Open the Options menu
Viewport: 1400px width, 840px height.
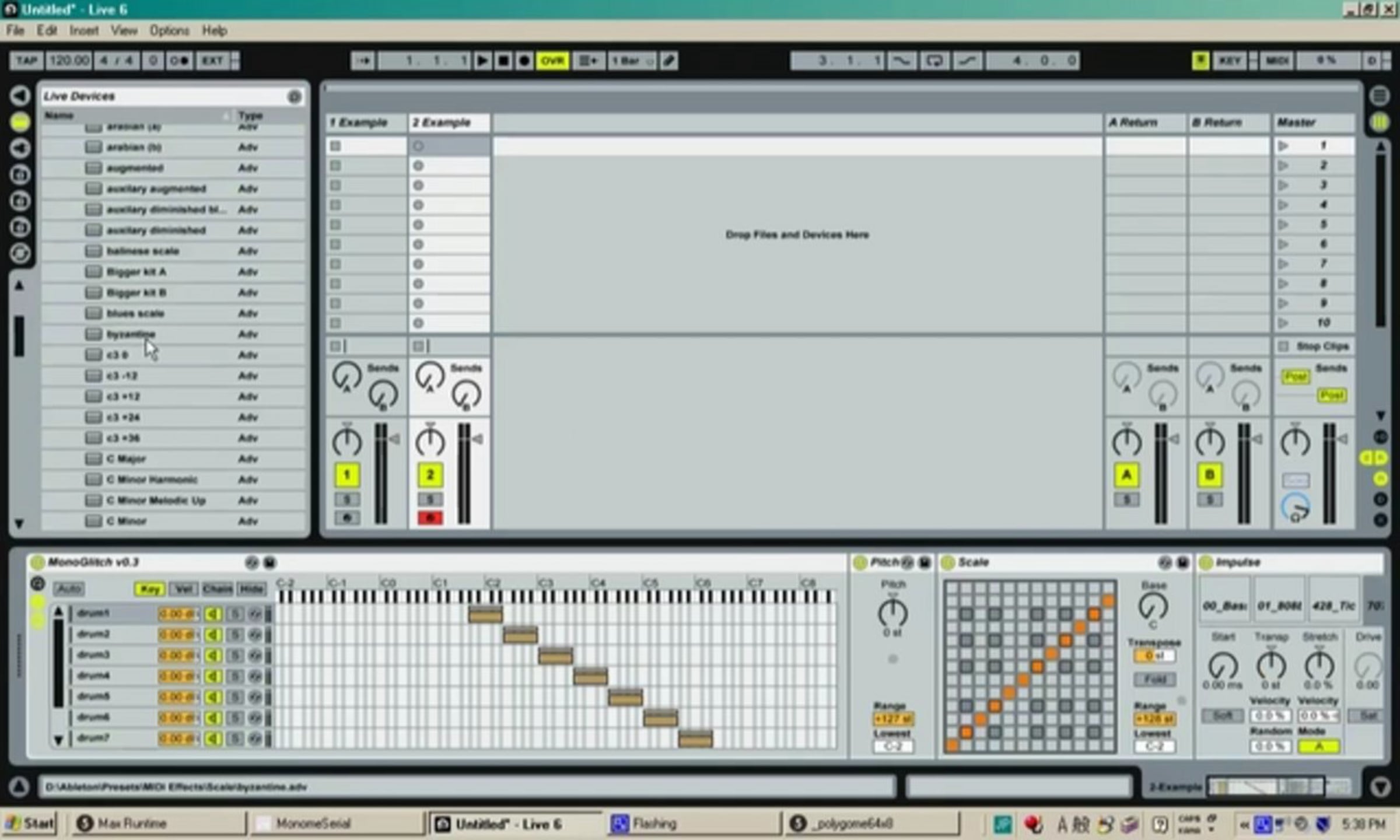pyautogui.click(x=169, y=30)
